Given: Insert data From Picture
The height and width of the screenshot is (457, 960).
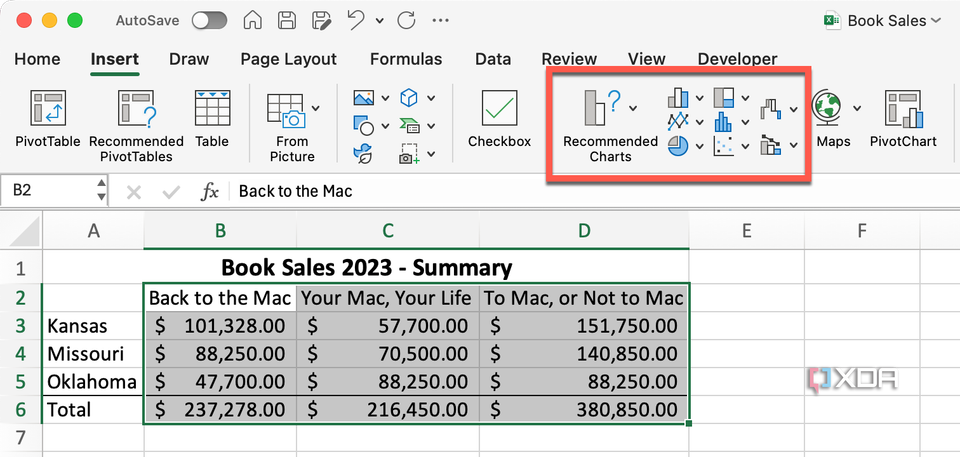Looking at the screenshot, I should tap(292, 126).
